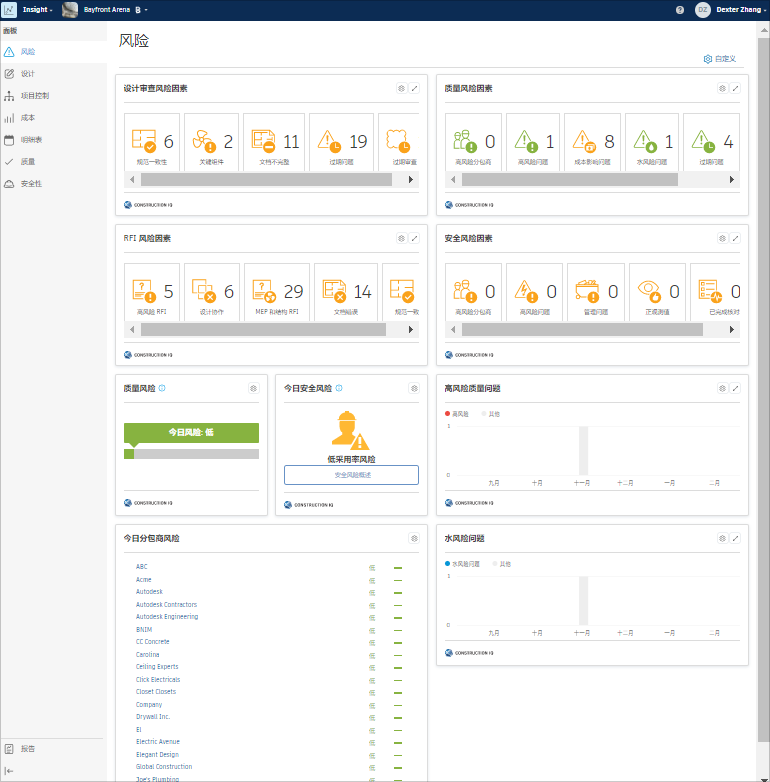Click the page vertical scrollbar down arrow
This screenshot has width=770, height=782.
[x=764, y=779]
